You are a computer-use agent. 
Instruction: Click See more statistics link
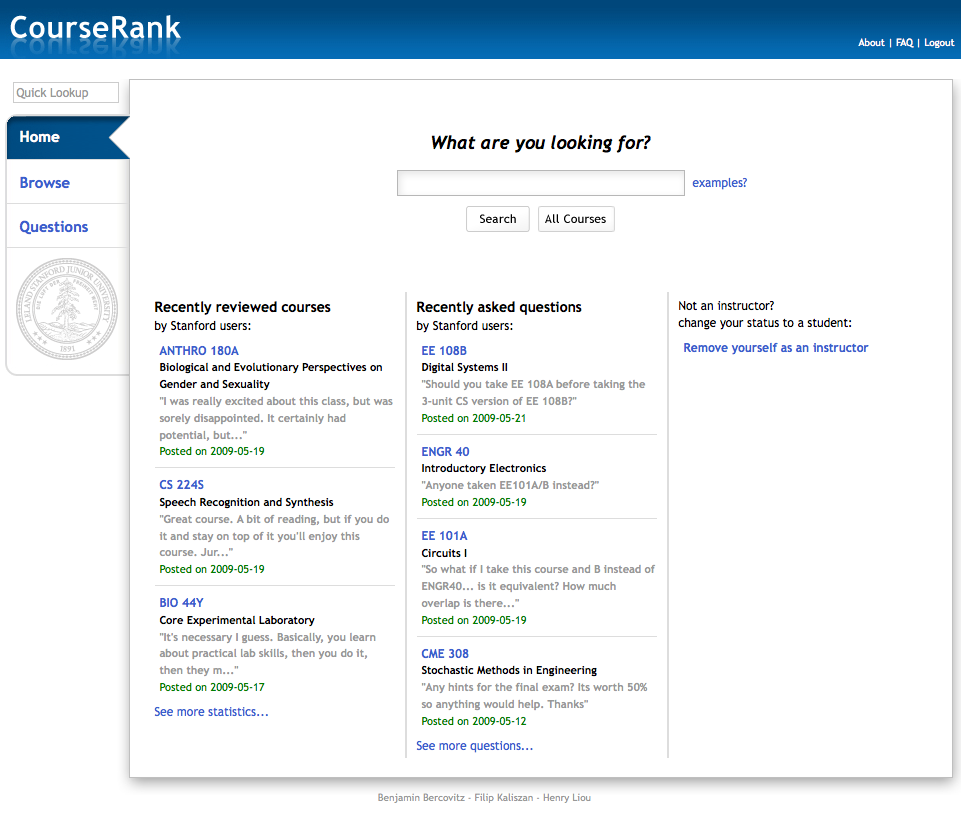tap(211, 712)
